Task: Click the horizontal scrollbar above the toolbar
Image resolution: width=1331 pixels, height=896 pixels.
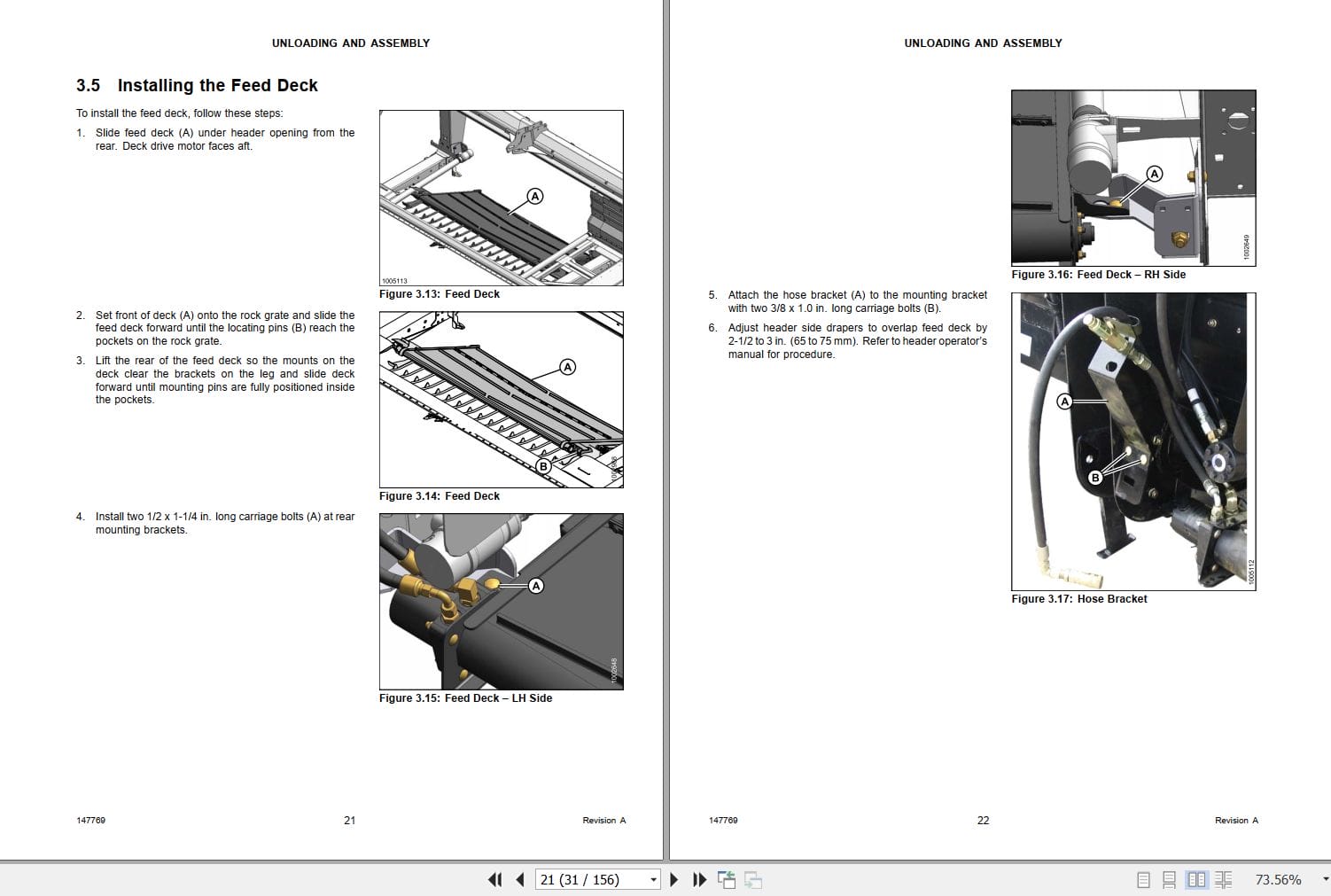Action: (x=665, y=862)
